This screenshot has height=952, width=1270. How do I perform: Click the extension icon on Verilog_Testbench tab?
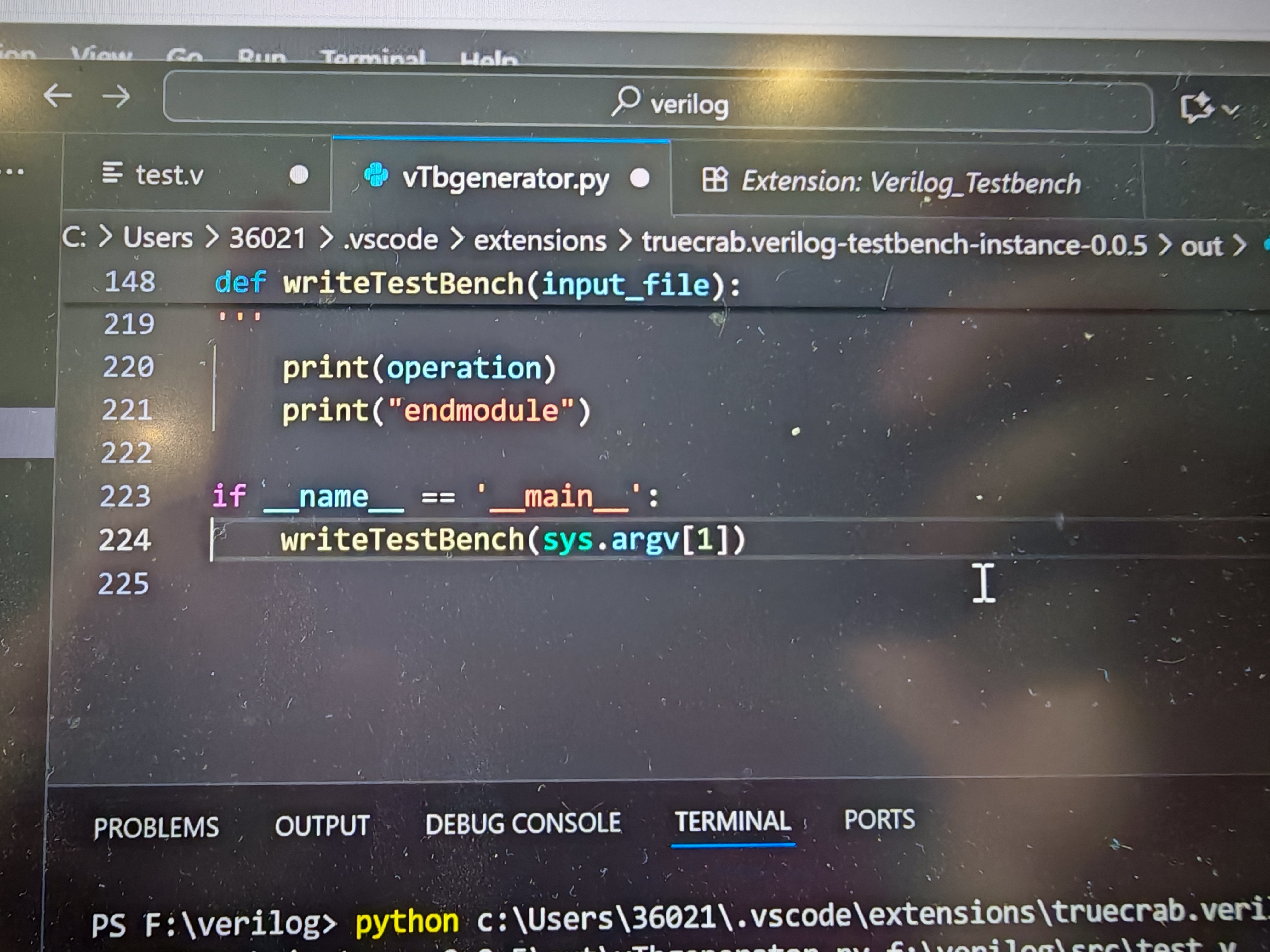click(715, 180)
